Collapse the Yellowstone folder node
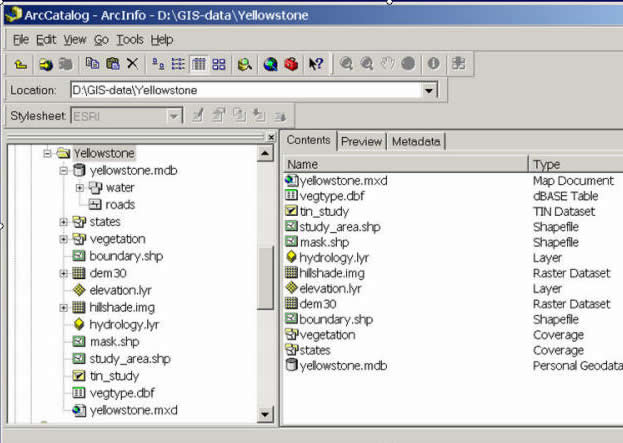 pos(47,153)
